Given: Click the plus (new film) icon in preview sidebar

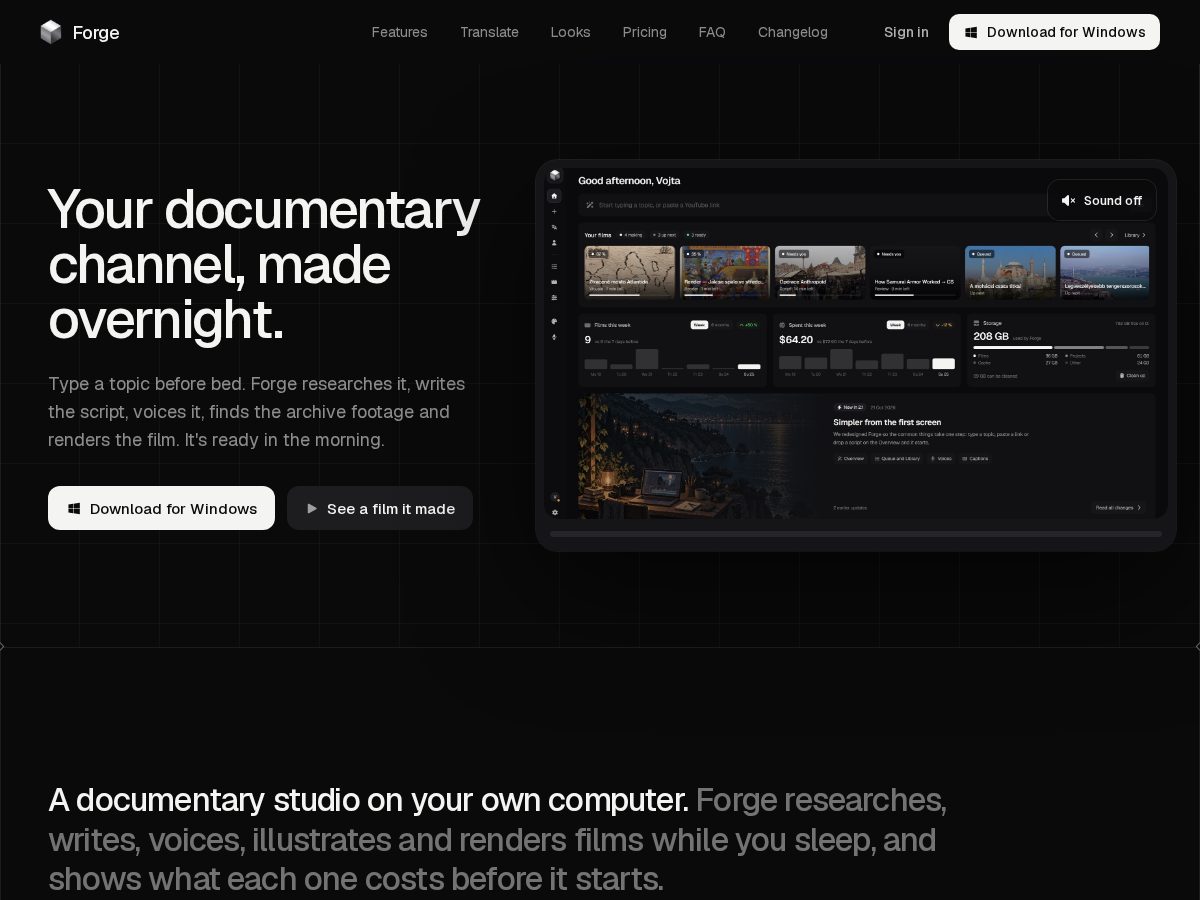Looking at the screenshot, I should pyautogui.click(x=554, y=212).
